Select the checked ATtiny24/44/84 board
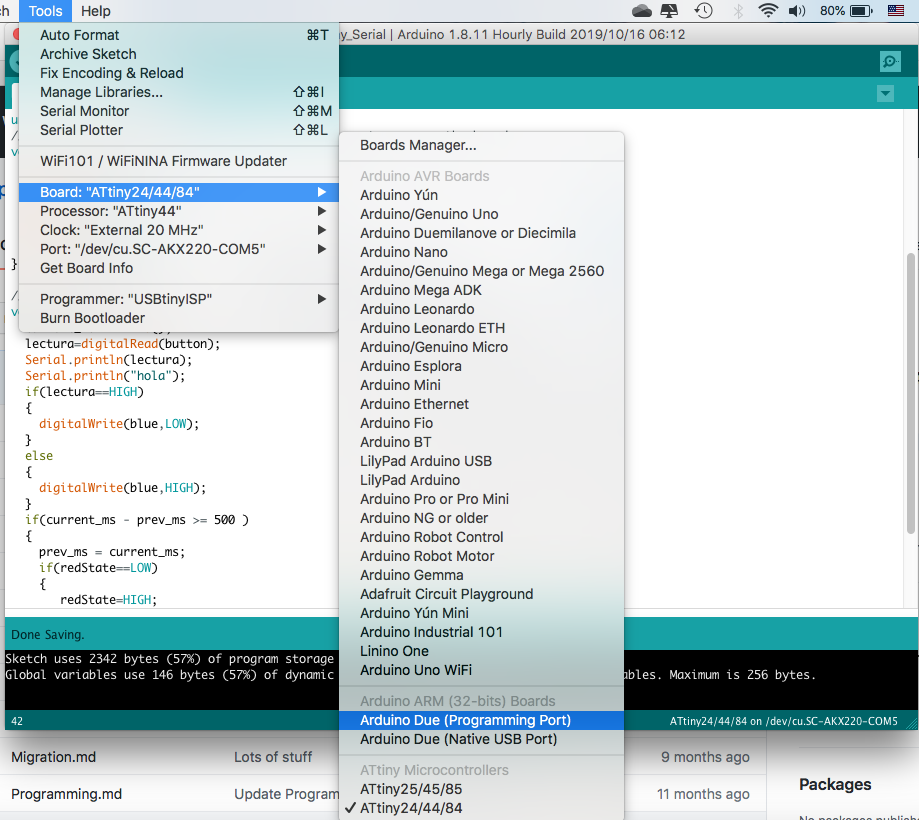Screen dimensions: 919x820 click(481, 808)
